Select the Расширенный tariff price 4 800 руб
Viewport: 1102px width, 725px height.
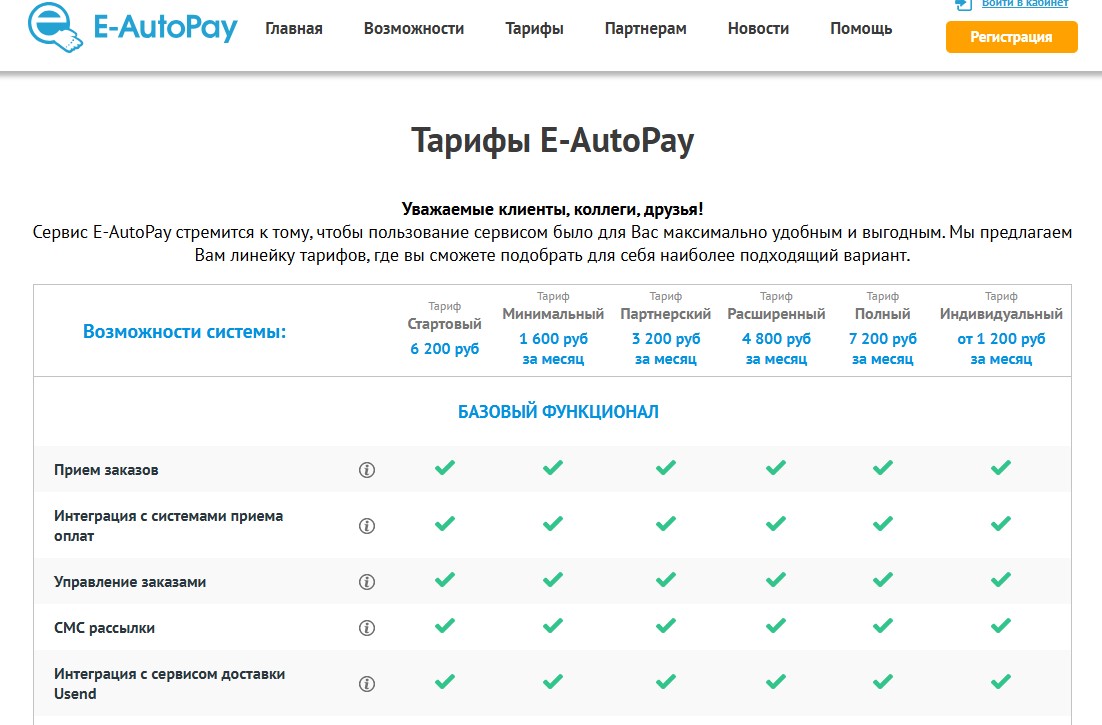tap(776, 339)
